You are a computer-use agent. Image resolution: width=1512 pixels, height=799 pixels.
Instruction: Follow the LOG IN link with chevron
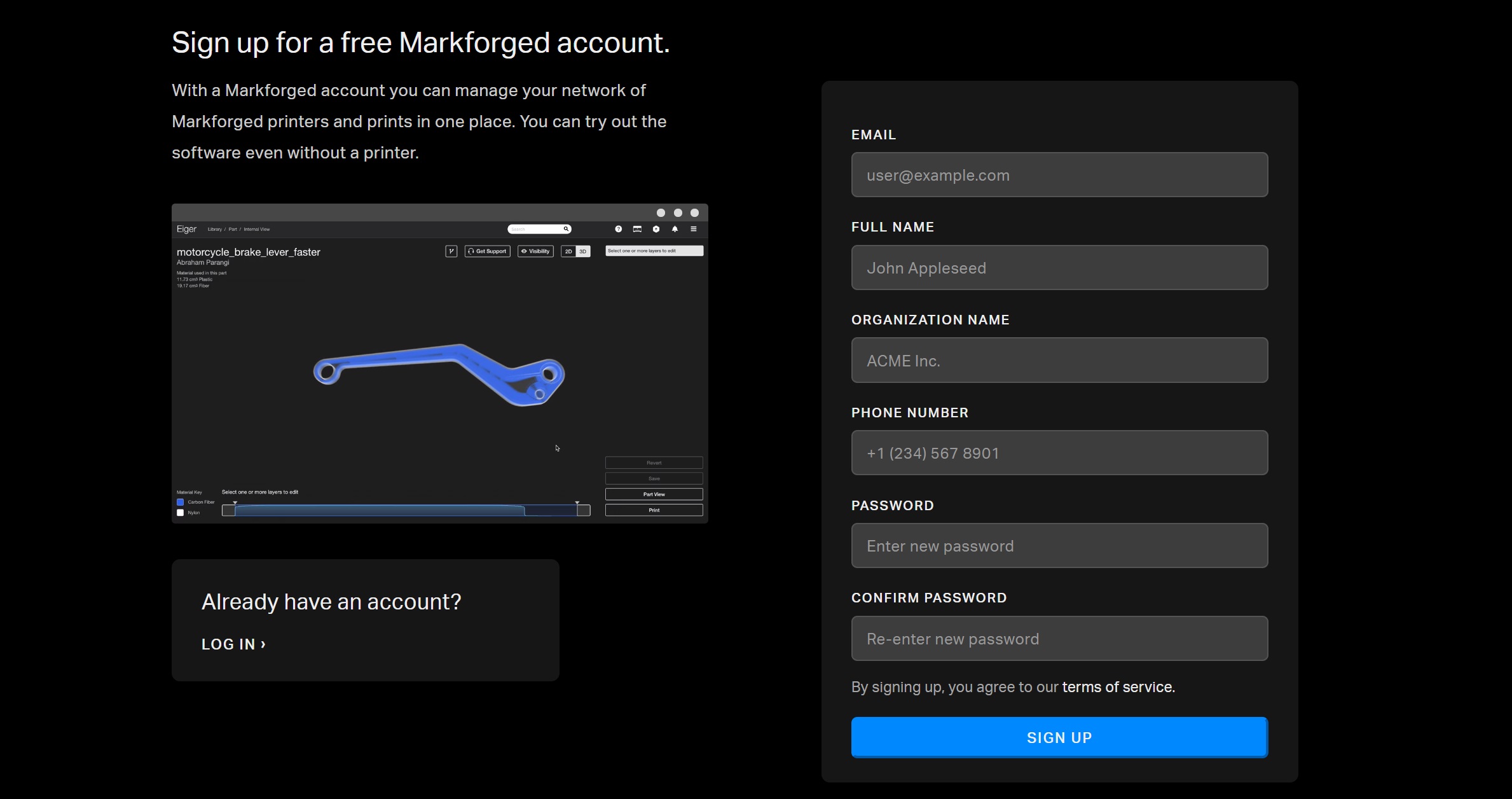233,644
